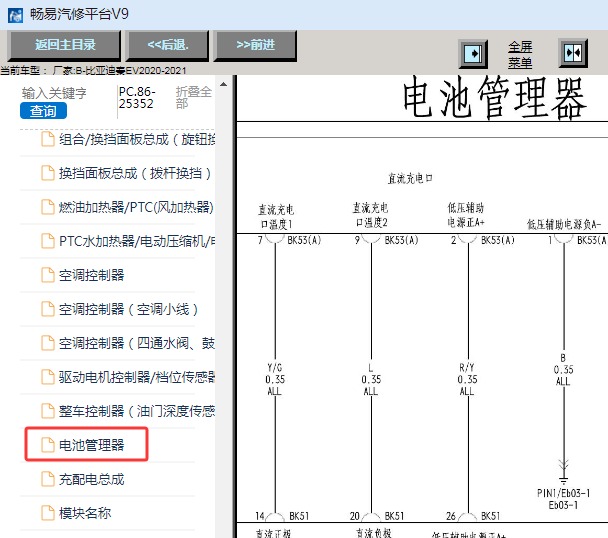Open the 全屏 fullscreen link

click(520, 47)
